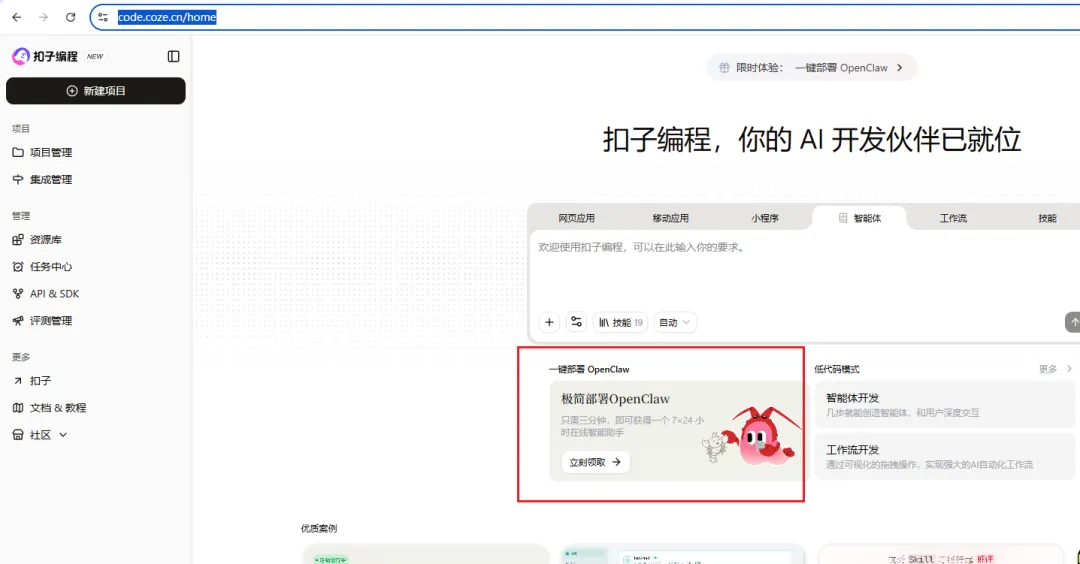Open the second 优质案例 thumbnail

[683, 554]
